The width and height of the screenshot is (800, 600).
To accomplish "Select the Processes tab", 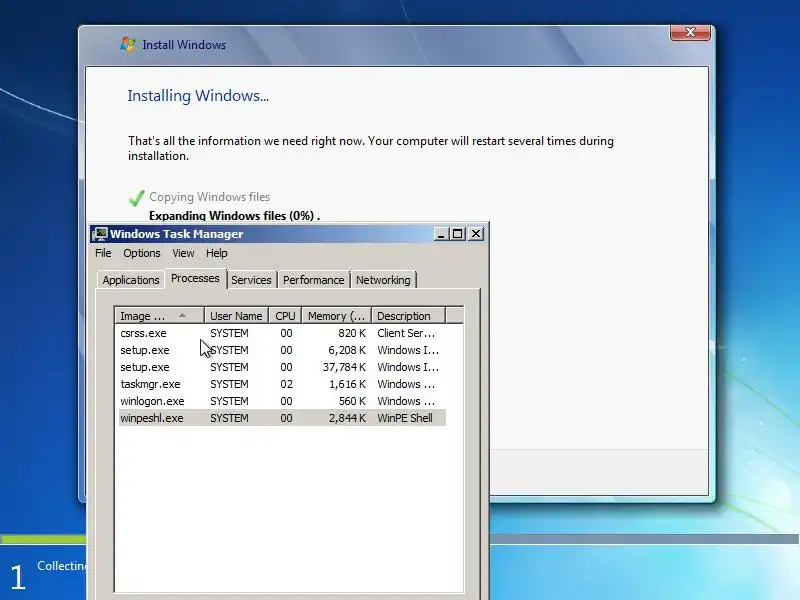I will point(195,279).
